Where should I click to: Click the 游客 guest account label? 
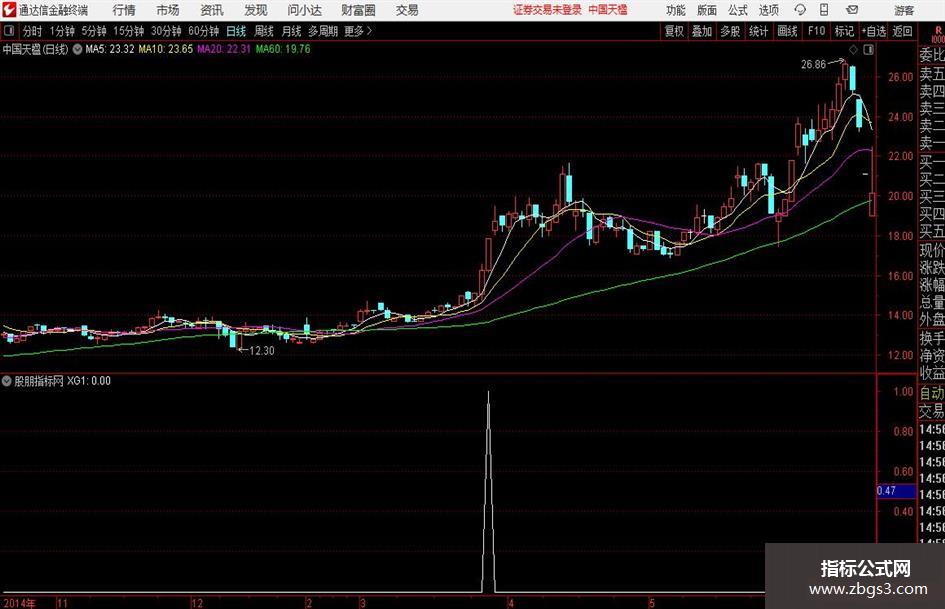904,10
